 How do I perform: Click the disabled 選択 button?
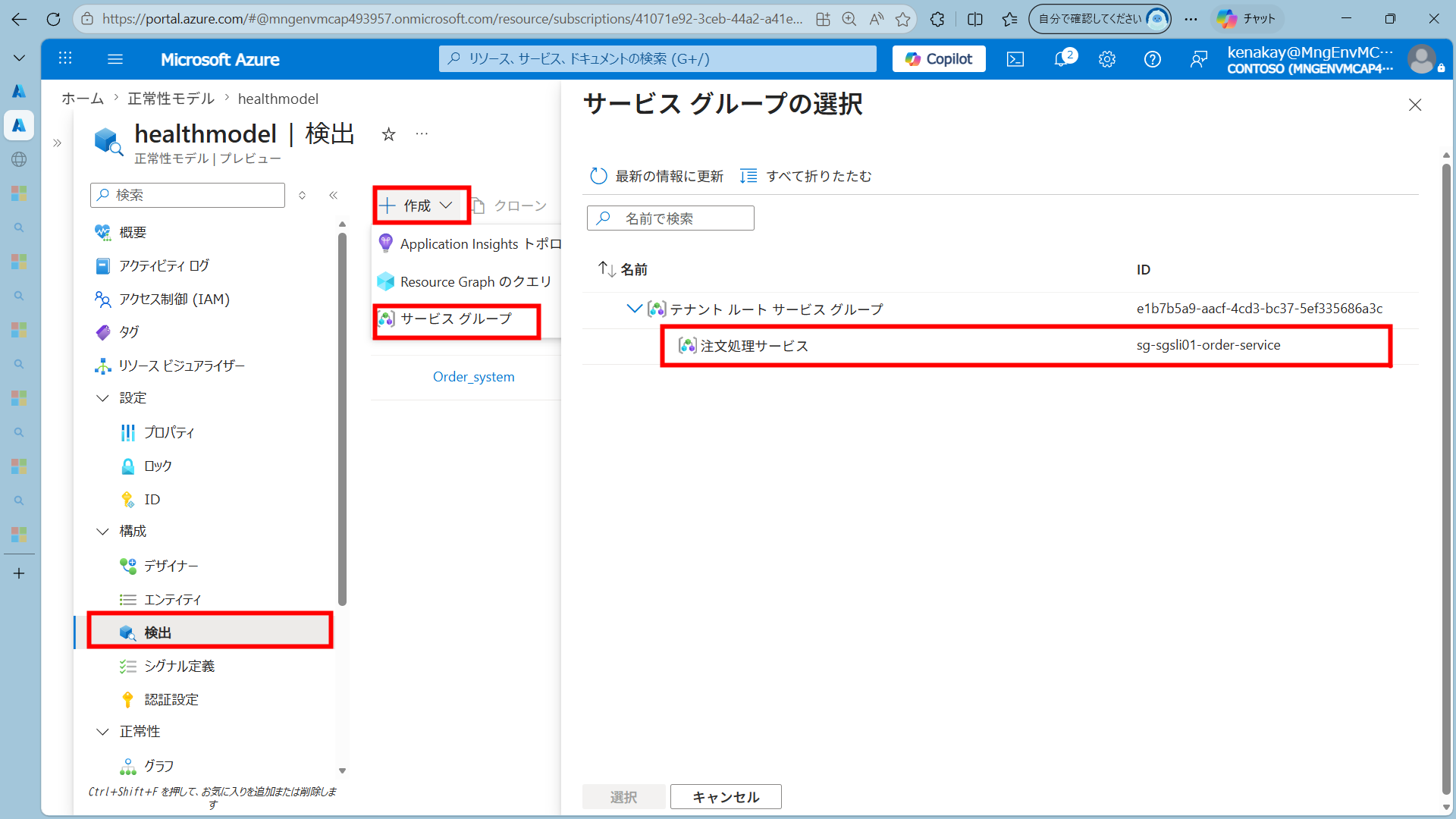click(623, 797)
